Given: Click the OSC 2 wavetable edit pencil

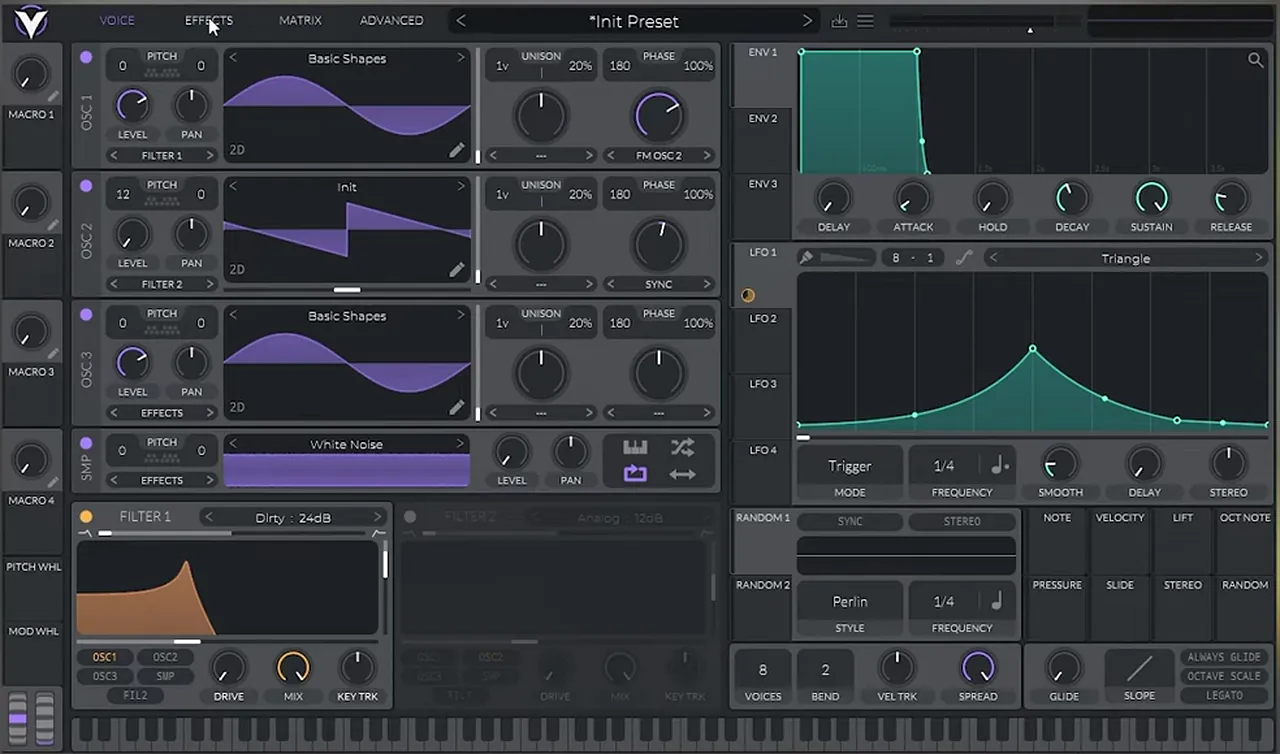Looking at the screenshot, I should (x=456, y=270).
